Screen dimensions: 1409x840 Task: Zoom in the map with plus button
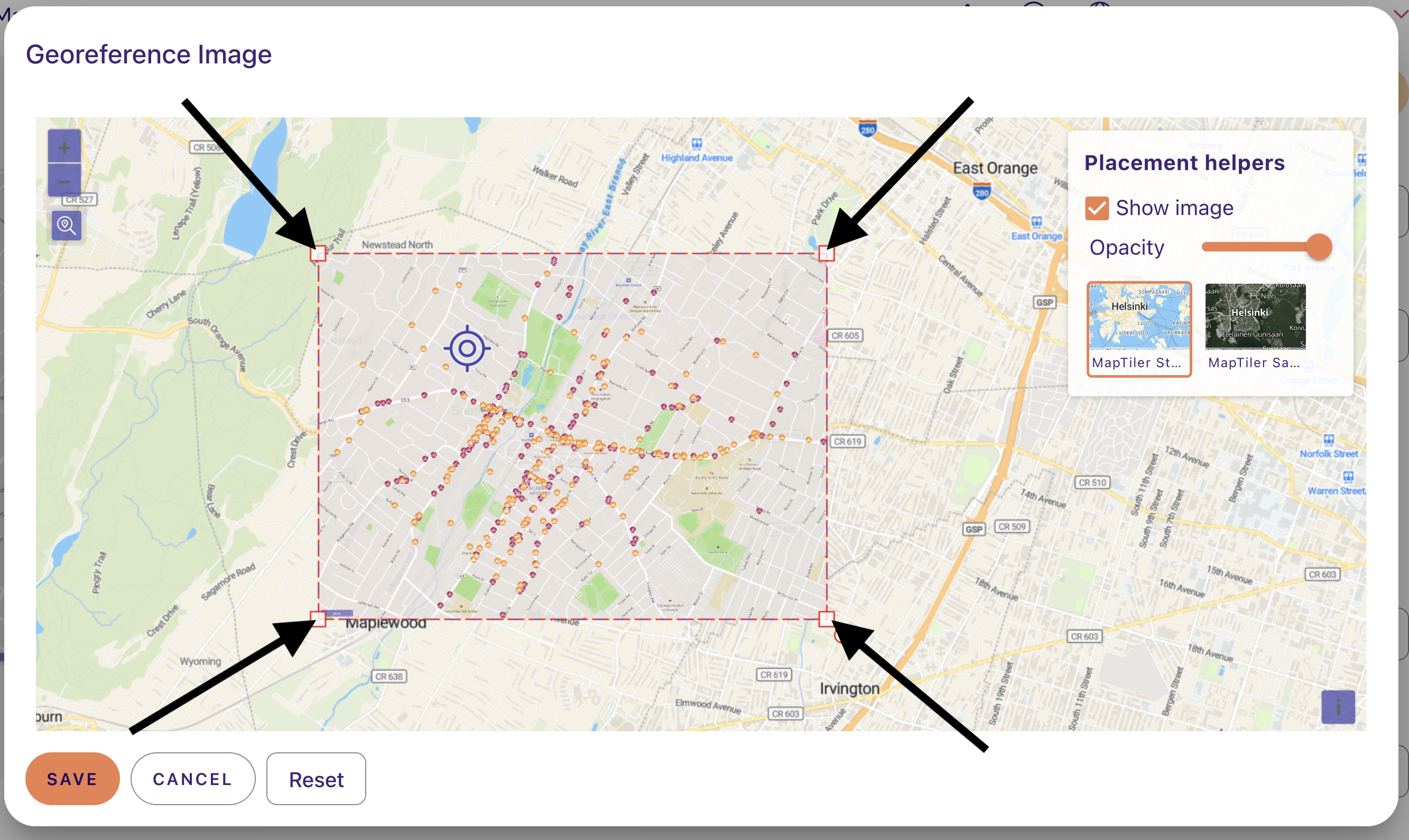[64, 147]
